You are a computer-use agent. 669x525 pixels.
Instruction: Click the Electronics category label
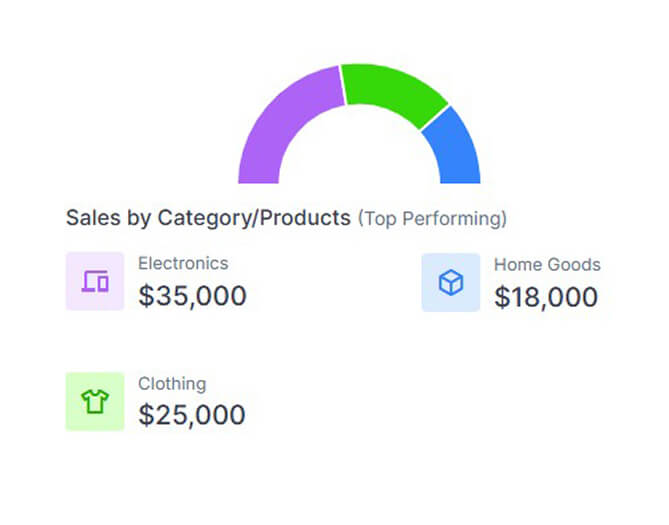(183, 264)
